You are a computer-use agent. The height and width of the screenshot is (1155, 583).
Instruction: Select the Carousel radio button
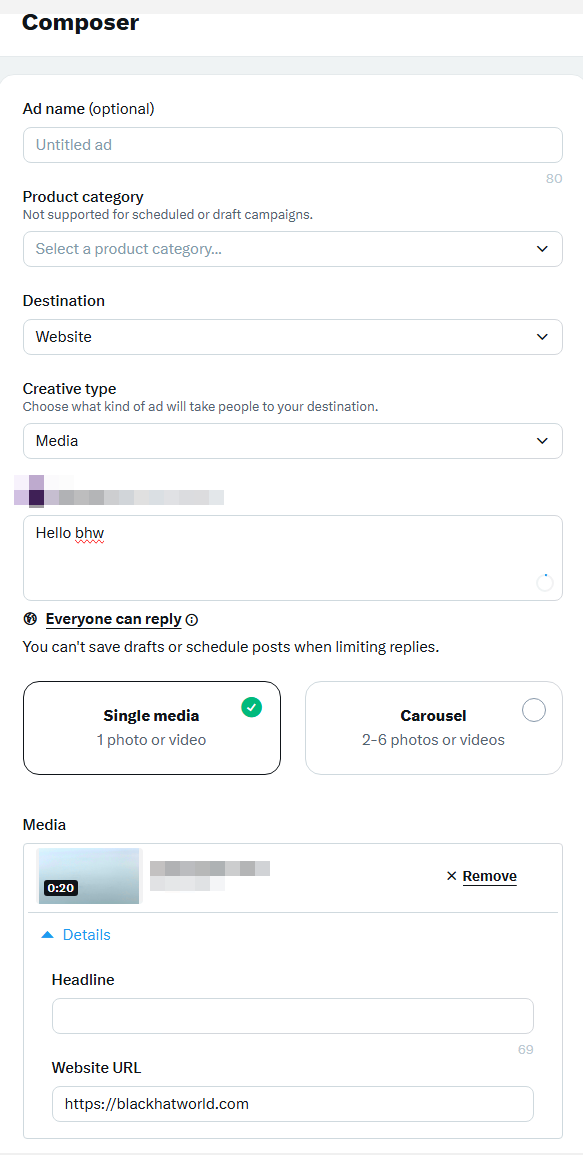point(534,710)
